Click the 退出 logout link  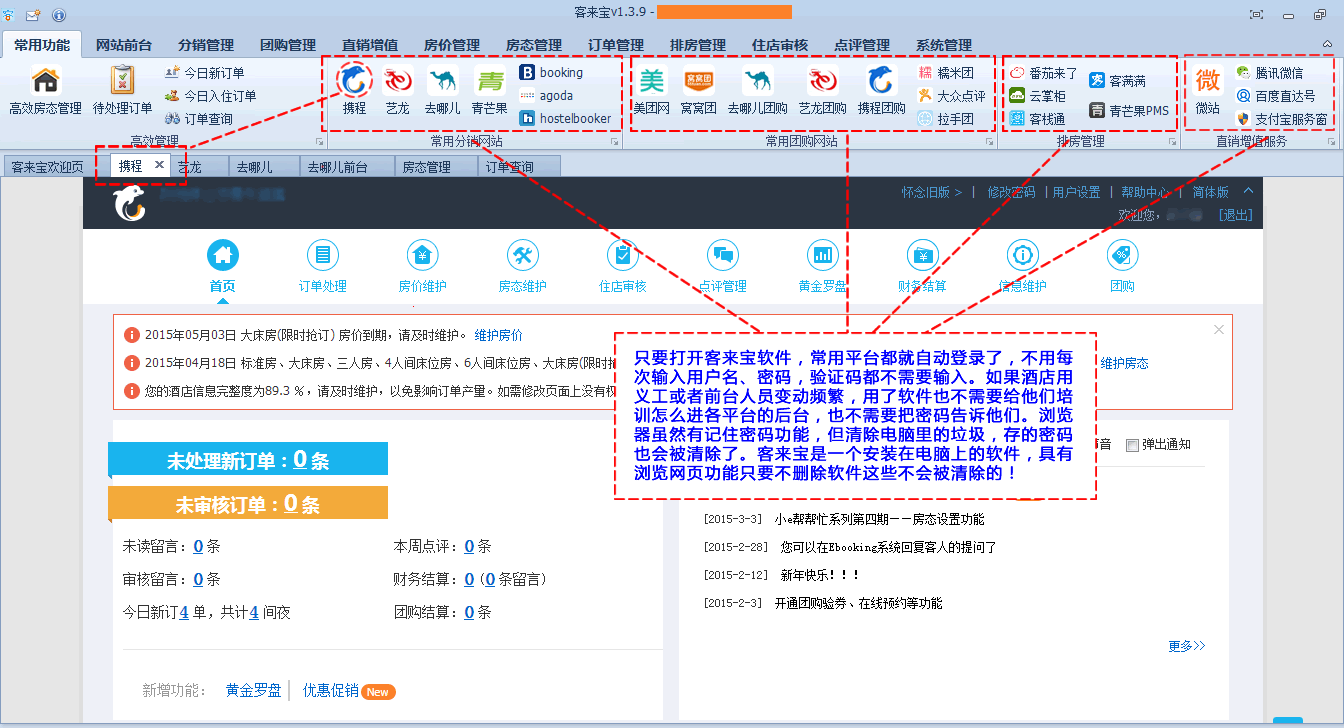pos(1235,215)
